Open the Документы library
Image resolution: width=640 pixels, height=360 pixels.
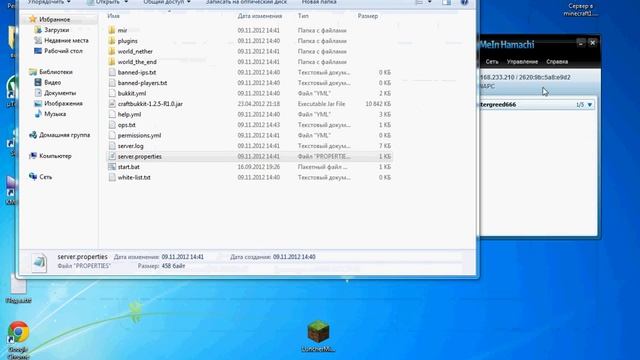[x=55, y=93]
